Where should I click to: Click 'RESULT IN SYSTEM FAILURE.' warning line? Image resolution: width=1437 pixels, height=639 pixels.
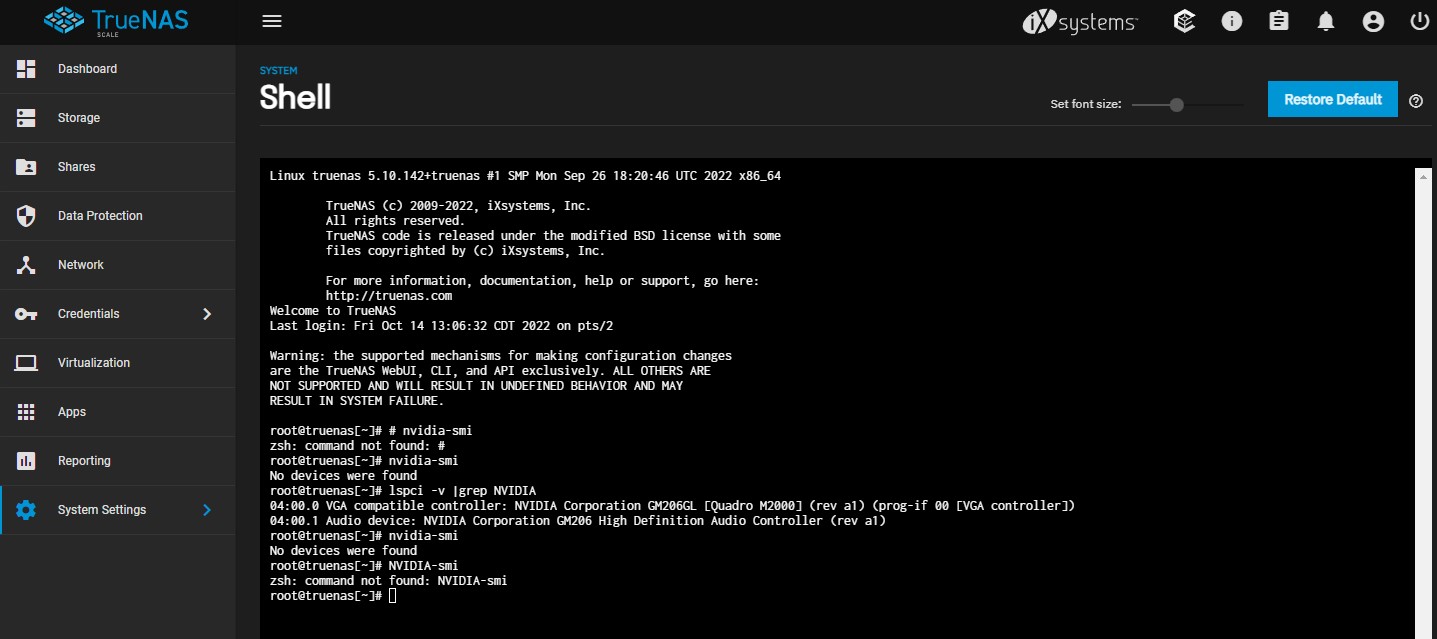(357, 401)
